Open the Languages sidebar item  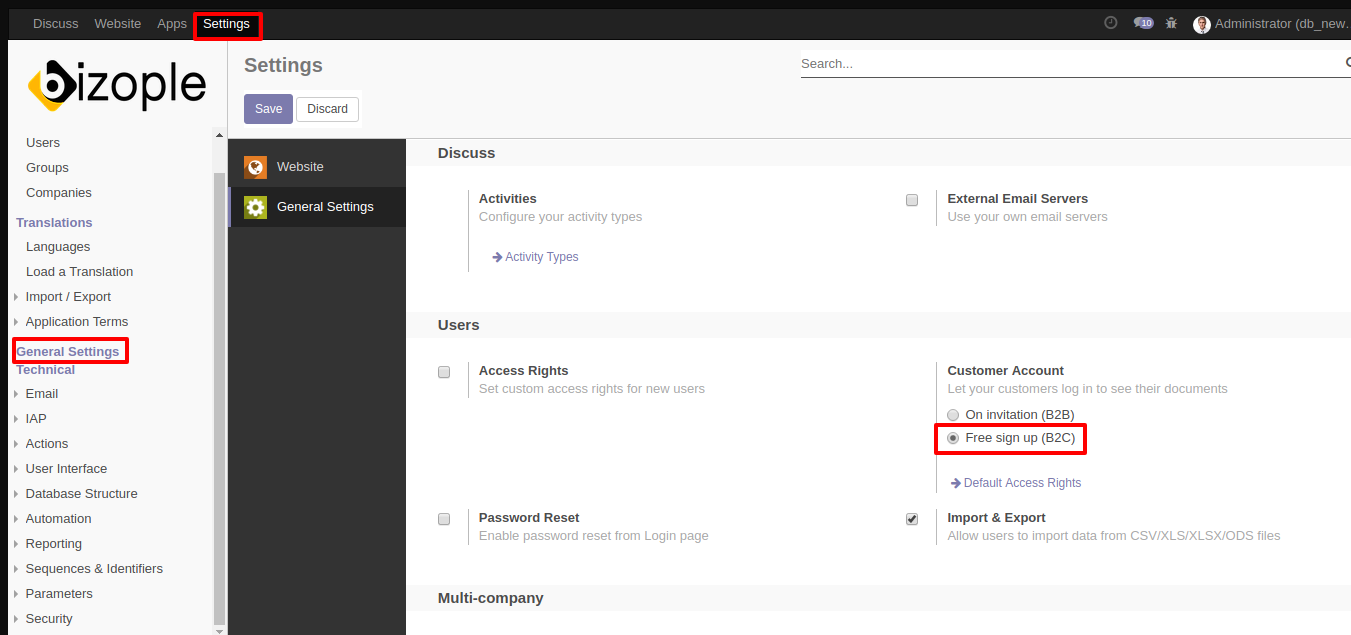tap(58, 247)
